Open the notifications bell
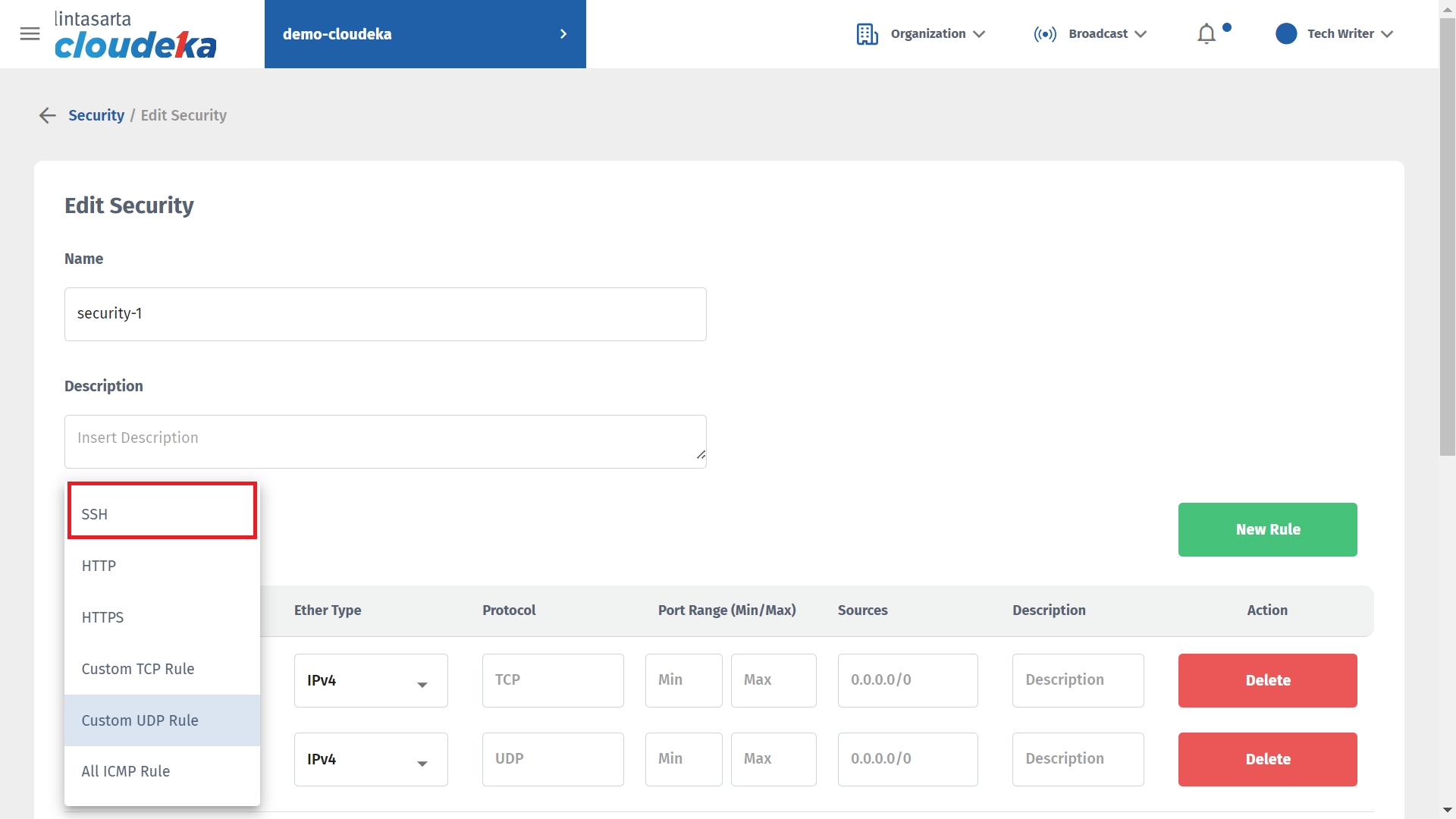The height and width of the screenshot is (819, 1456). (1207, 34)
